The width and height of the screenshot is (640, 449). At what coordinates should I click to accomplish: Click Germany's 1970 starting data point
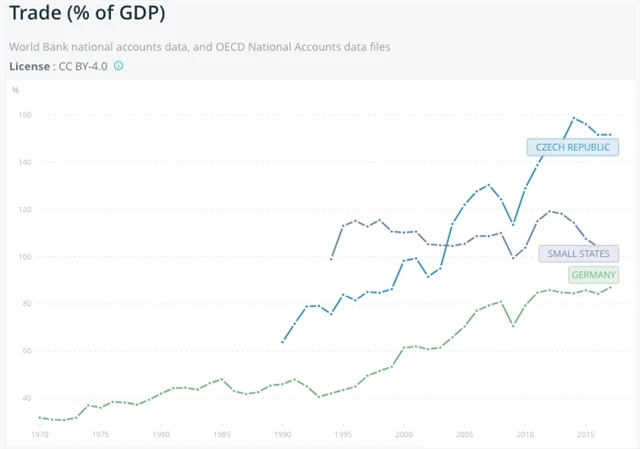40,417
